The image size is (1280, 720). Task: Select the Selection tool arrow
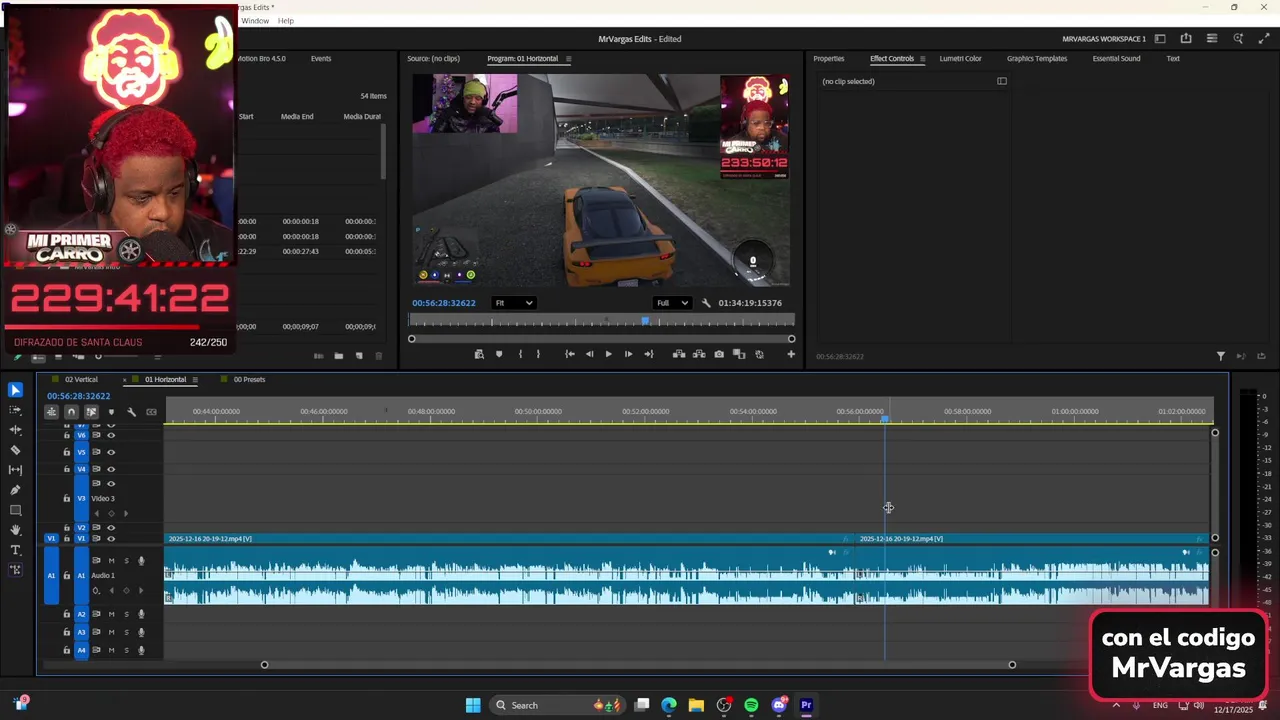pyautogui.click(x=15, y=390)
